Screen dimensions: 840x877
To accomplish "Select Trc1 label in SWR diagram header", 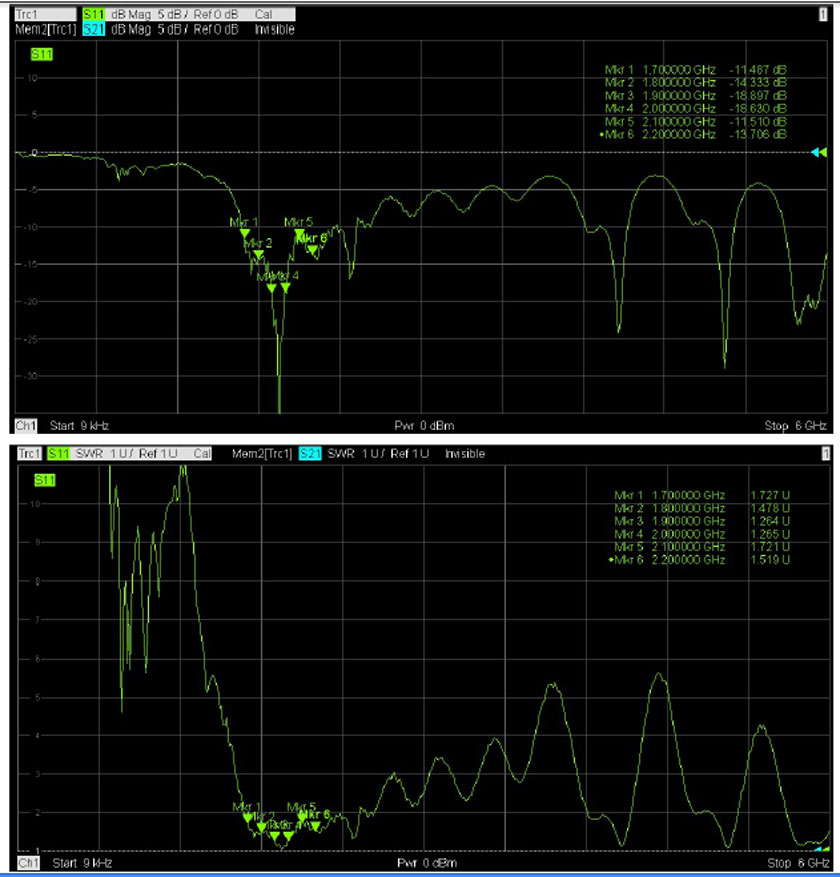I will 29,454.
